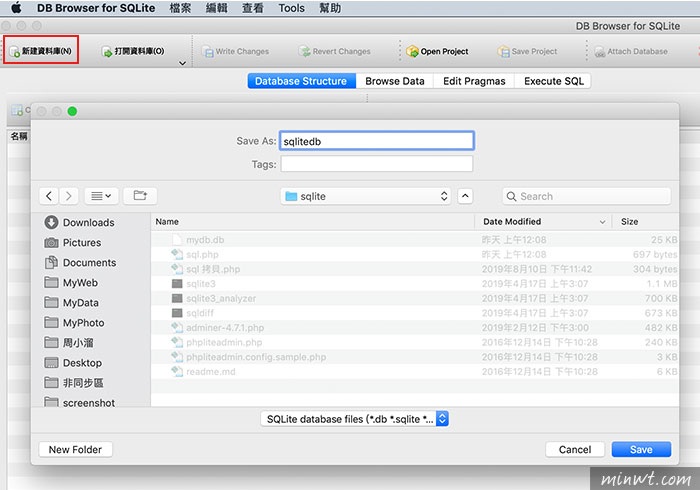
Task: Click the phpliteadmin.php file row
Action: coord(415,342)
